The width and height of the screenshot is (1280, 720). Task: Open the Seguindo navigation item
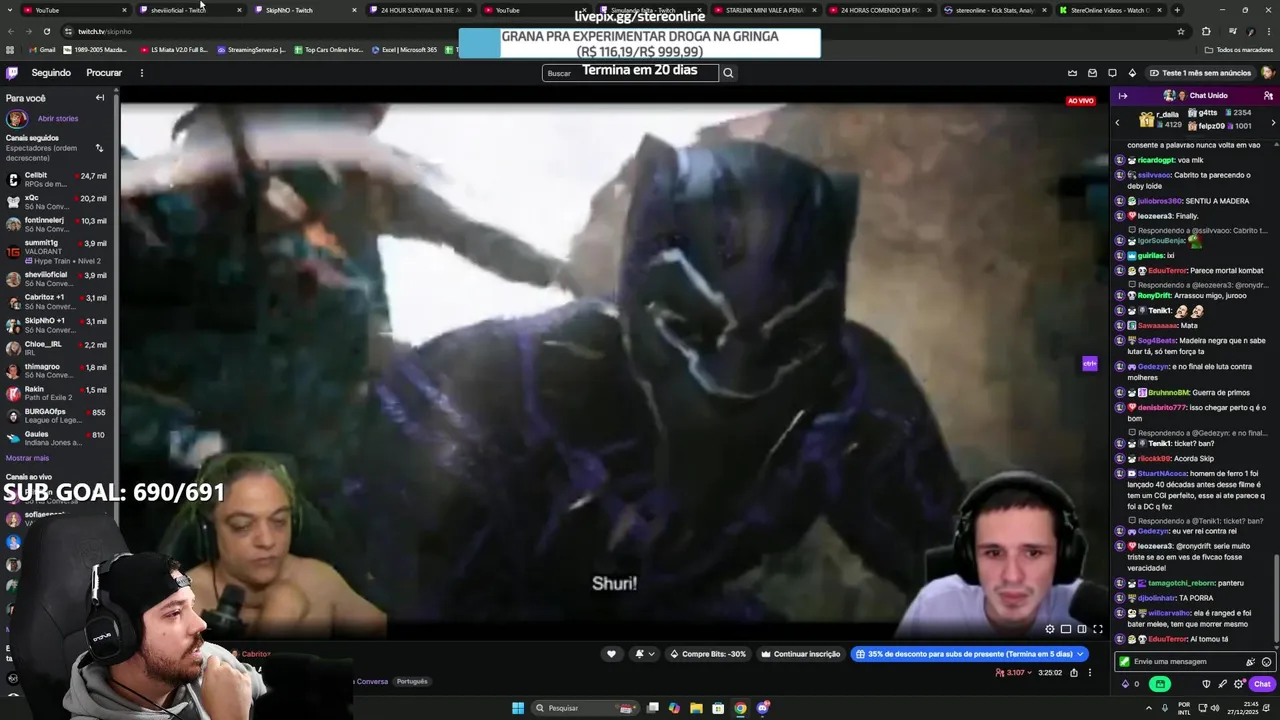(x=51, y=73)
